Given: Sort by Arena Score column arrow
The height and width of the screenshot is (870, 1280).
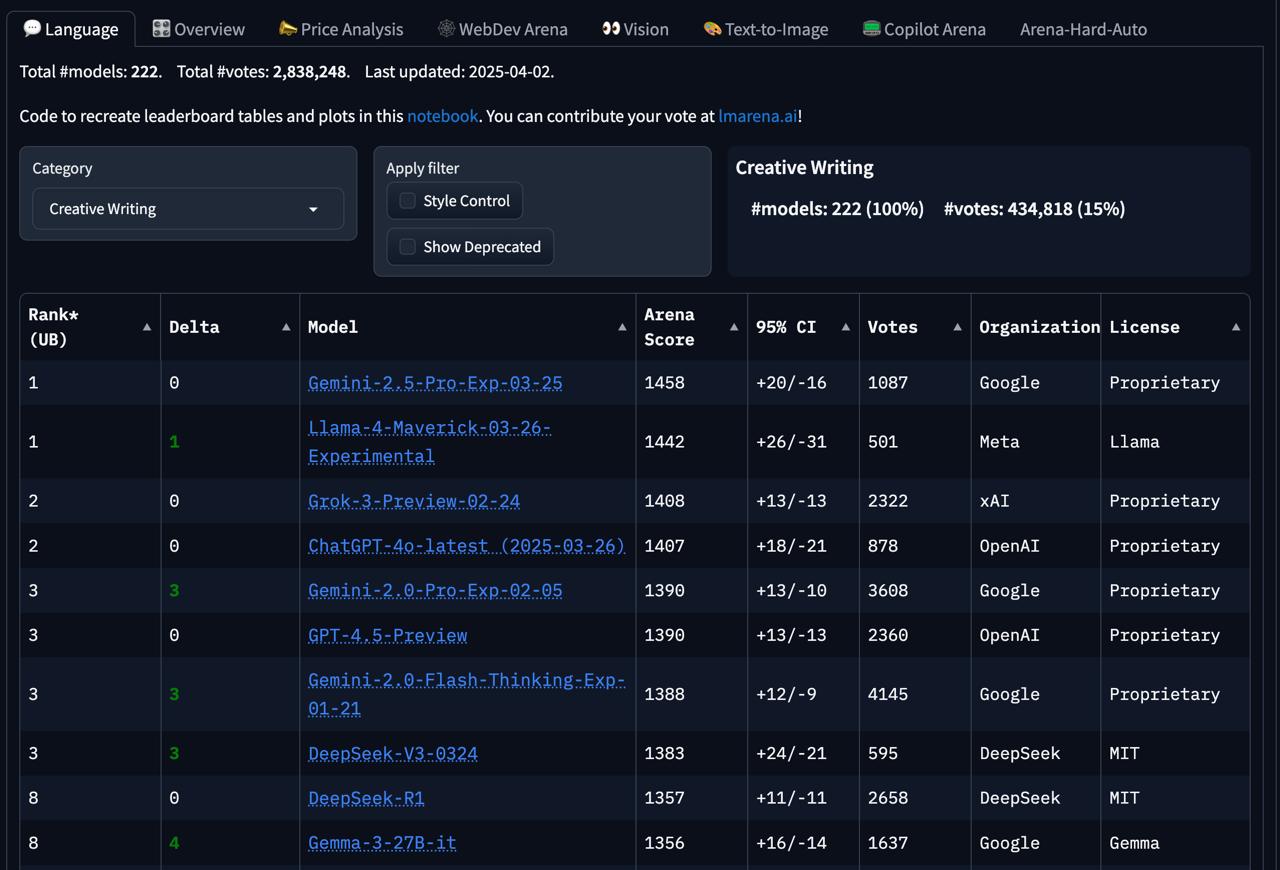Looking at the screenshot, I should pos(734,327).
